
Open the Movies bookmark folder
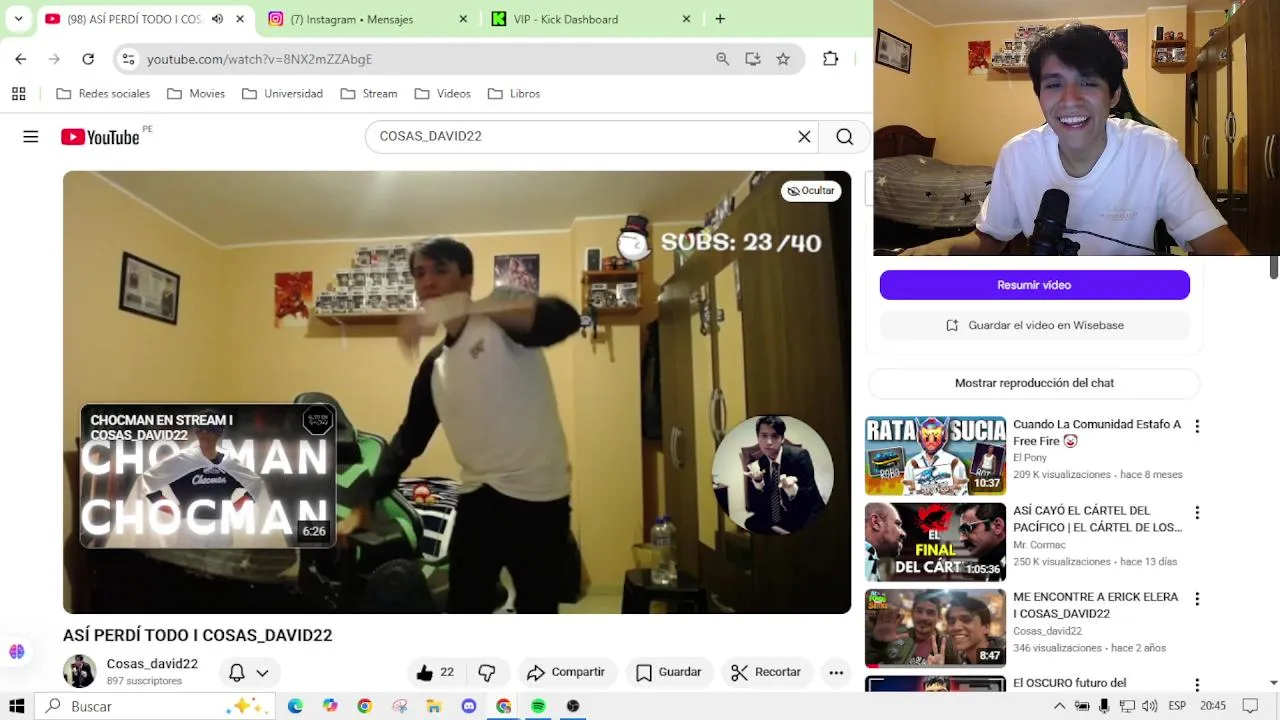tap(196, 94)
